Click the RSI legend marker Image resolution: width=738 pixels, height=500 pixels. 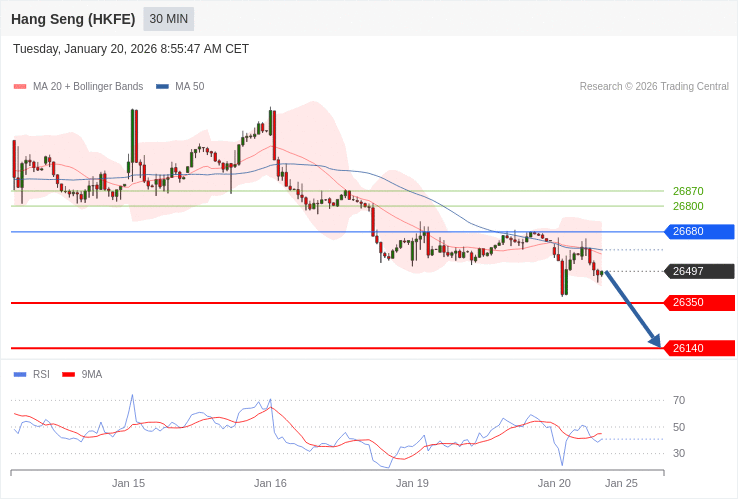(x=20, y=375)
